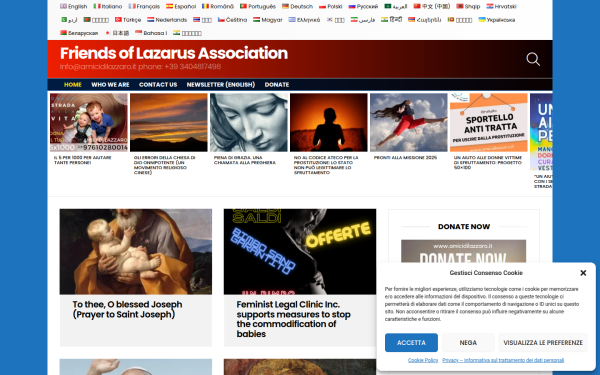Screen dimensions: 600x375
Task: Open sunset 'Gli errori della Chiesa' thumbnail
Action: (x=169, y=122)
